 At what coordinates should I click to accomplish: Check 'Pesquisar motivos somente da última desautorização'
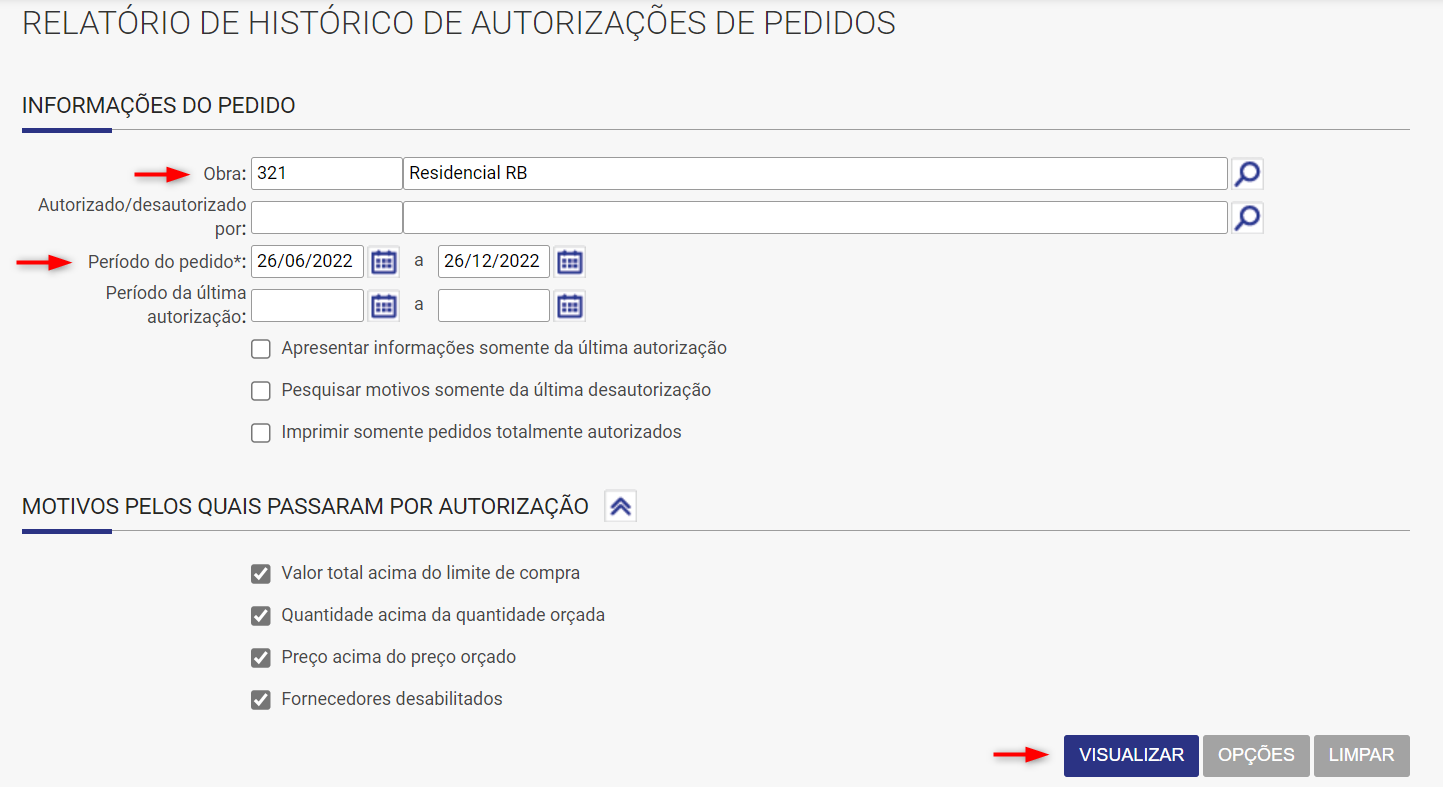261,391
